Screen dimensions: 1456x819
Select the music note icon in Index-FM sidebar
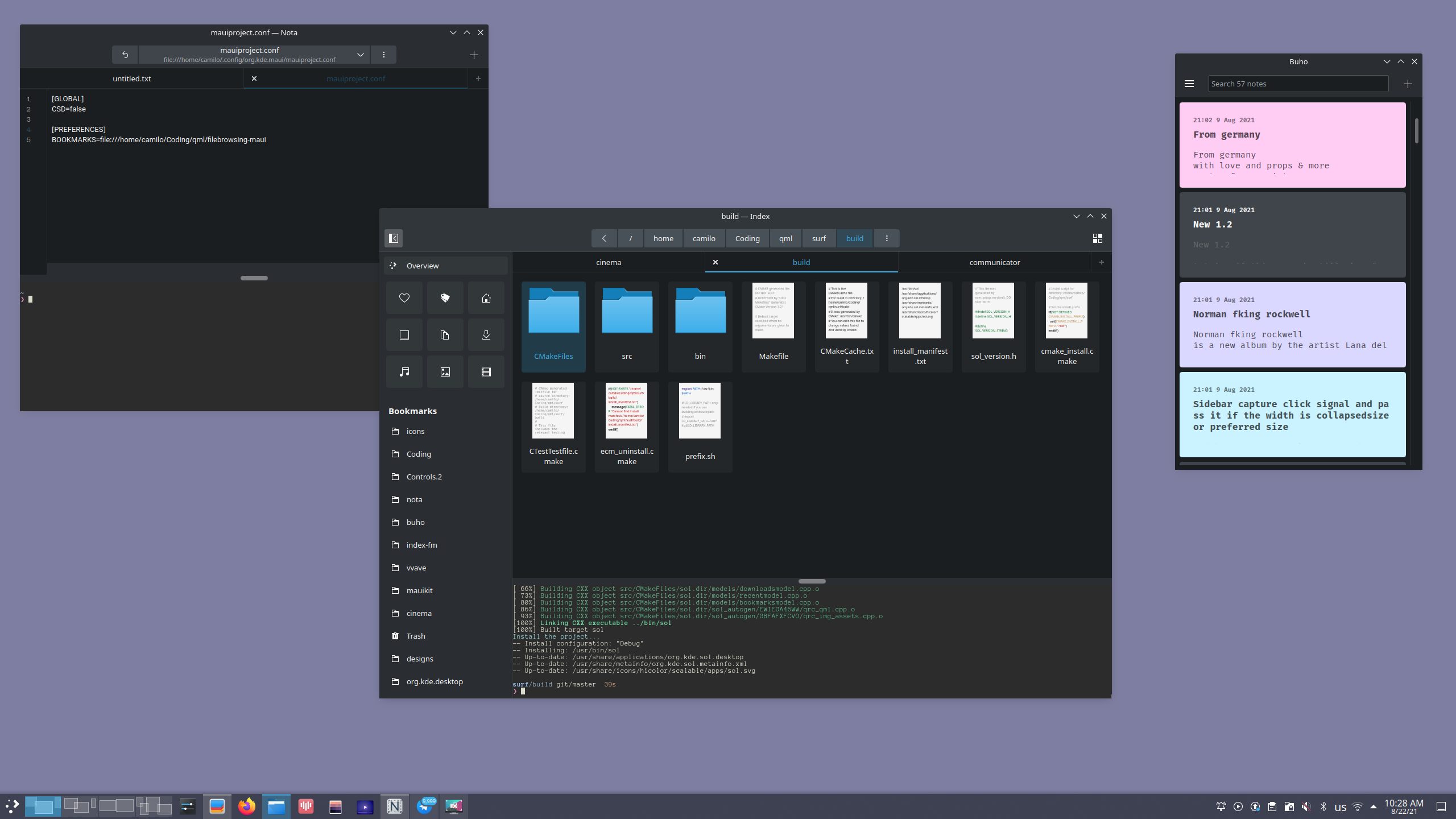tap(404, 372)
